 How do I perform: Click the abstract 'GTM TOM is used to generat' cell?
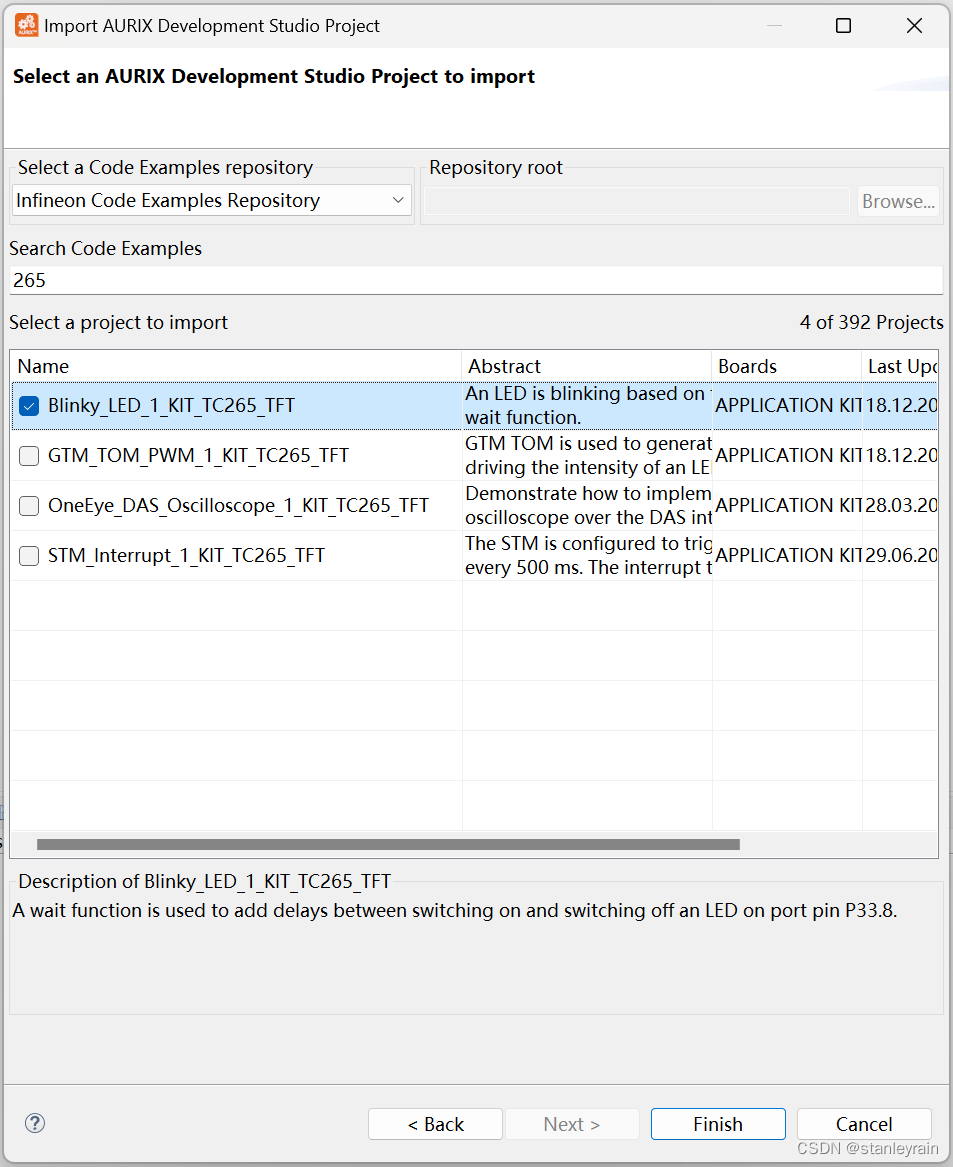click(x=587, y=455)
